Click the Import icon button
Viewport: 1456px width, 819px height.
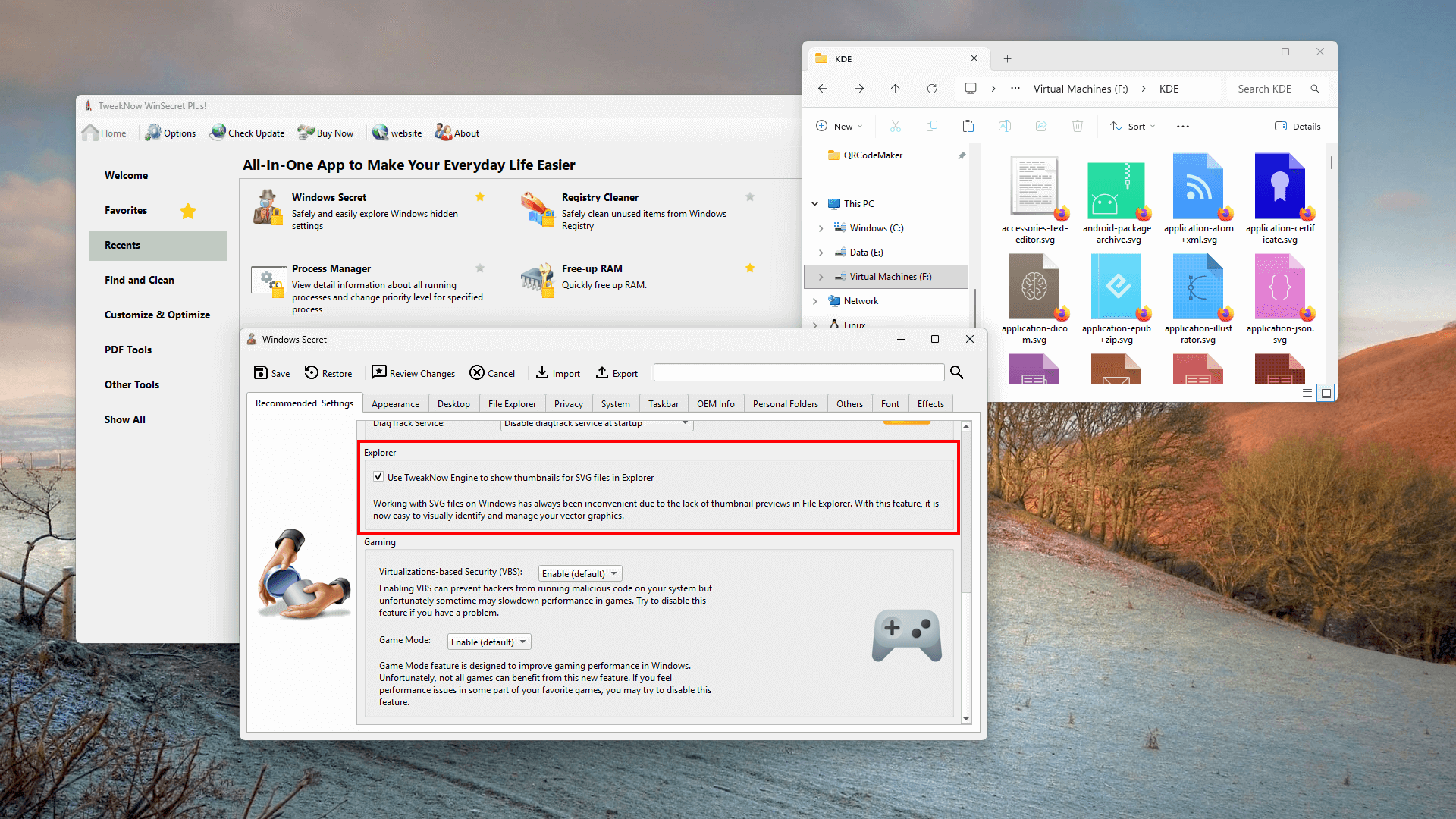(542, 372)
